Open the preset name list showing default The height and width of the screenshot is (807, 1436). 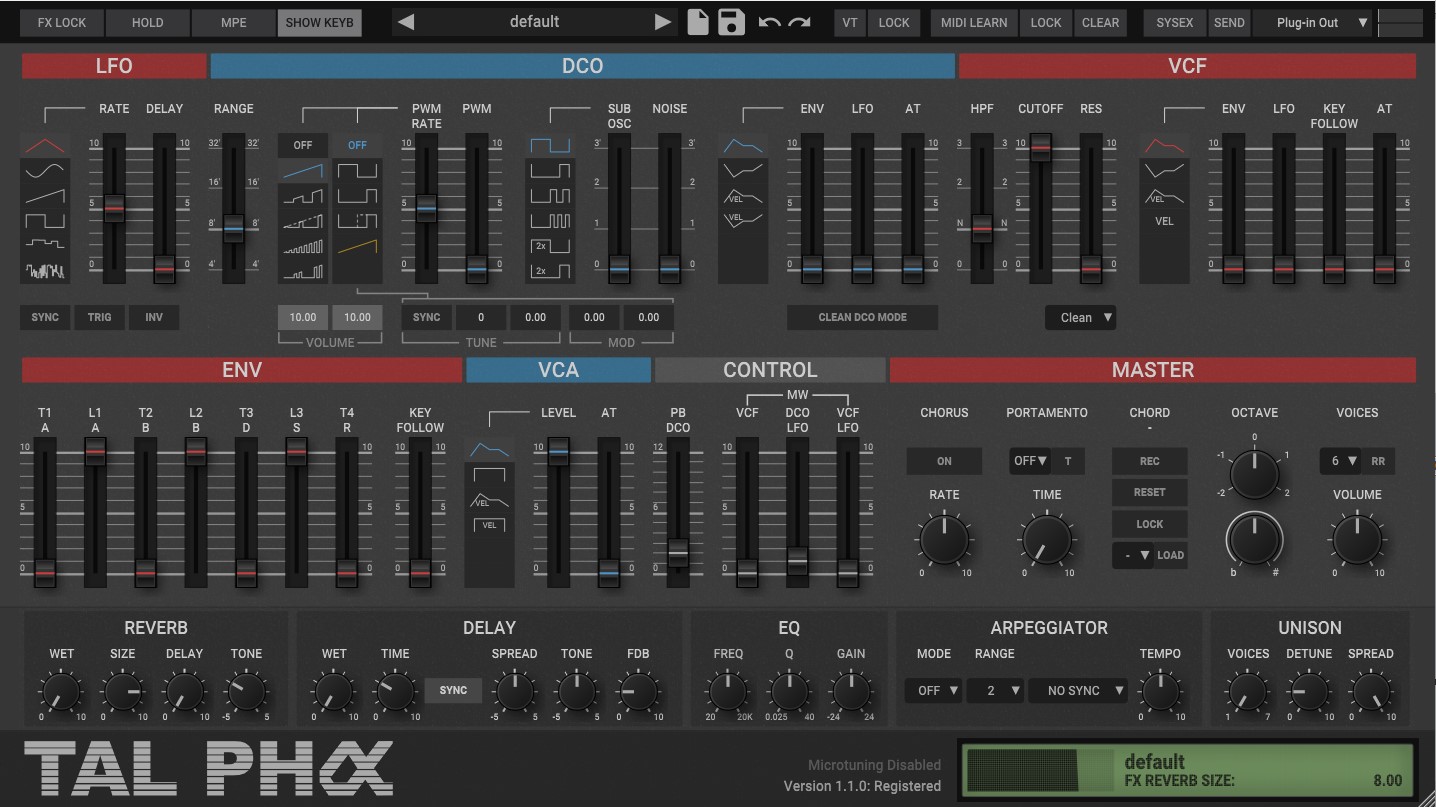[x=534, y=22]
